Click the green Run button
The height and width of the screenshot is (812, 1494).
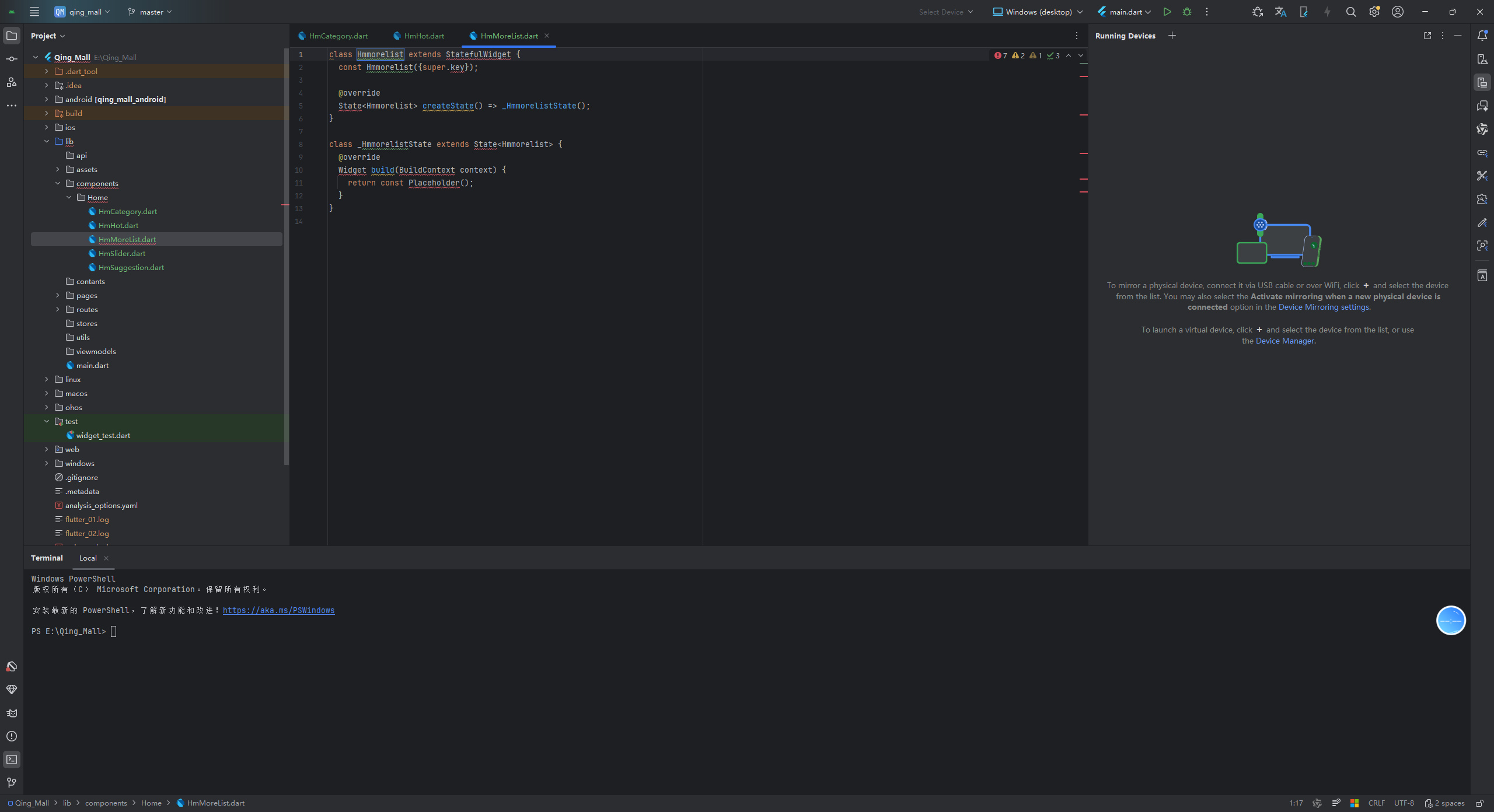click(1167, 12)
